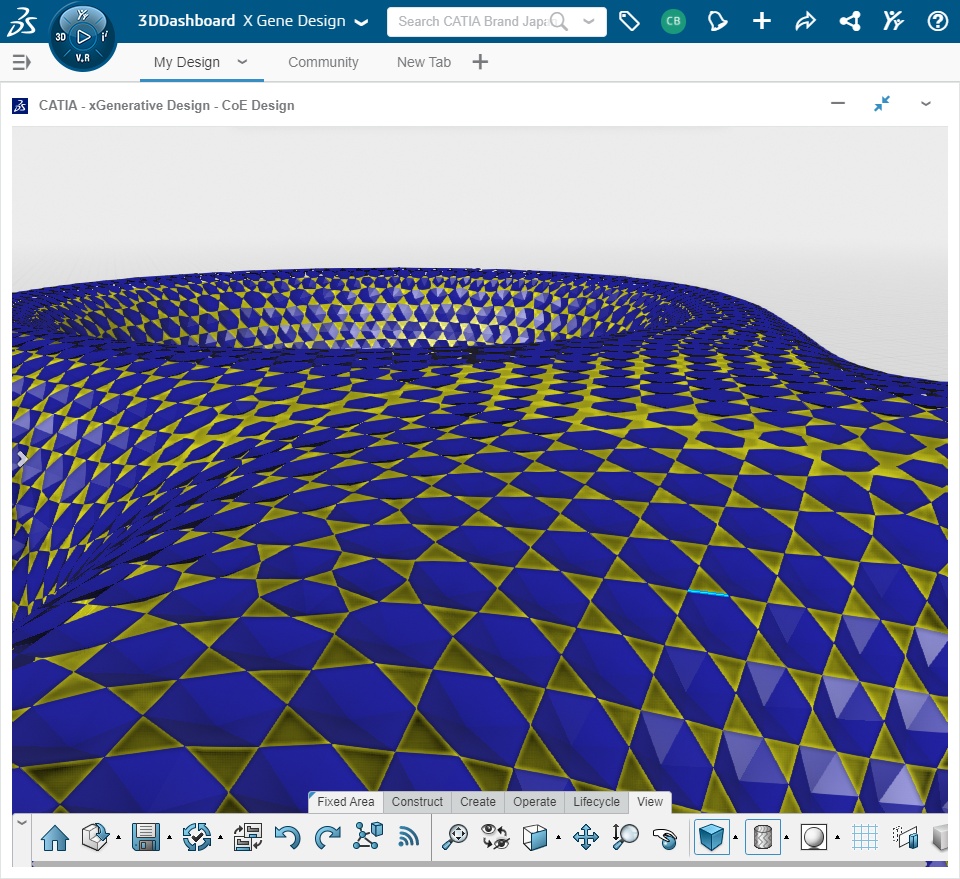Switch to the Community tab
960x879 pixels.
323,62
